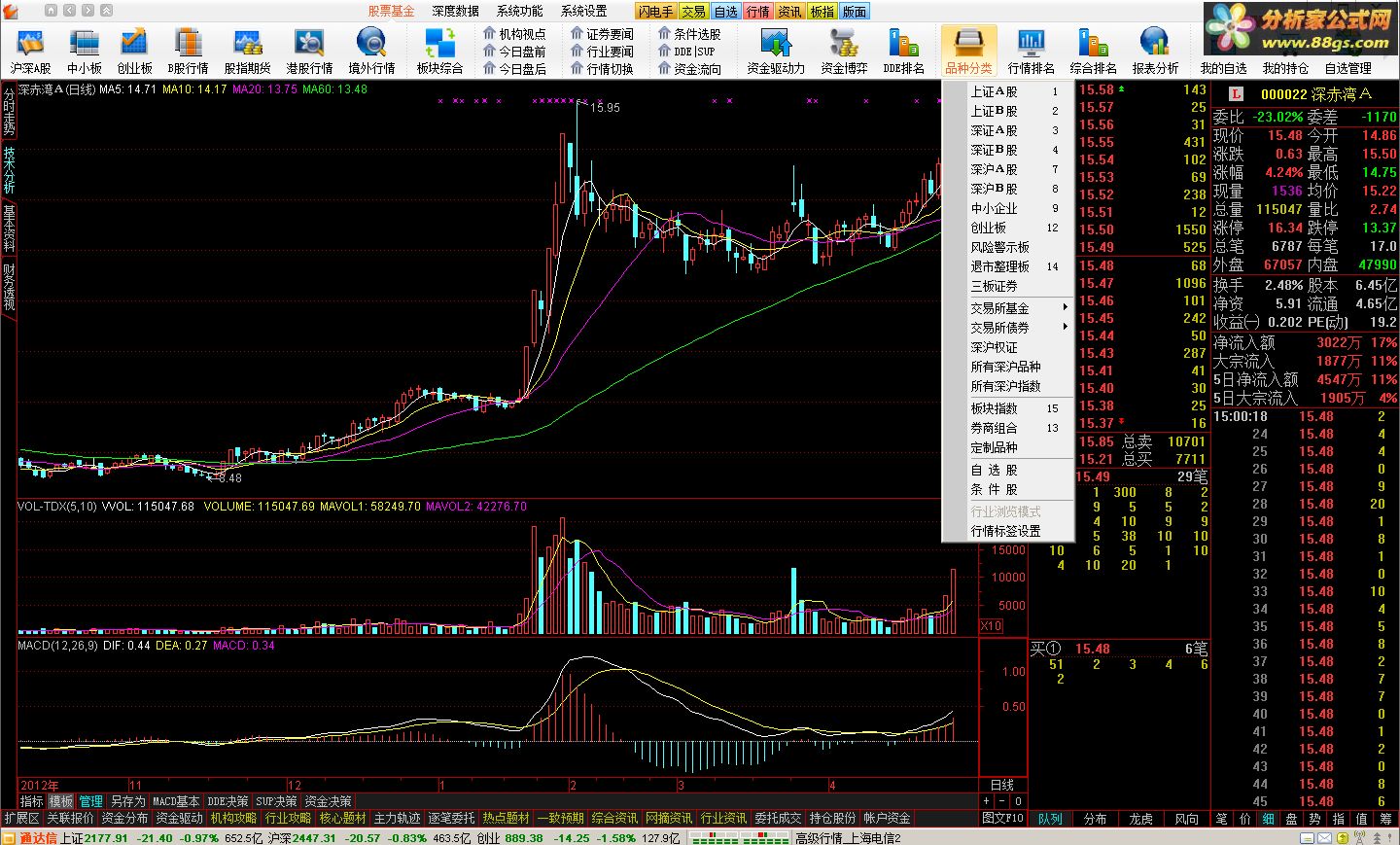Open the 沪深A股 market toolbar icon
The width and height of the screenshot is (1400, 845).
(30, 52)
